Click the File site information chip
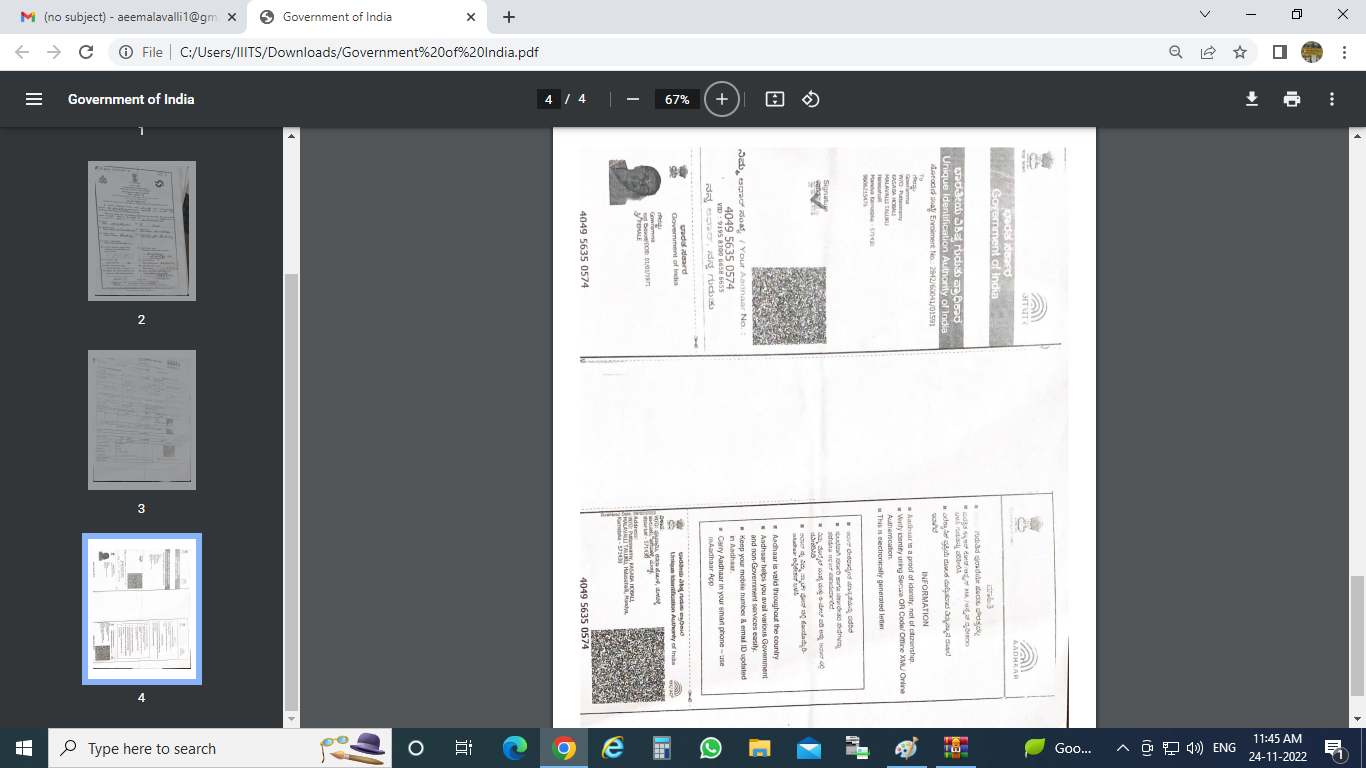1366x768 pixels. point(140,52)
